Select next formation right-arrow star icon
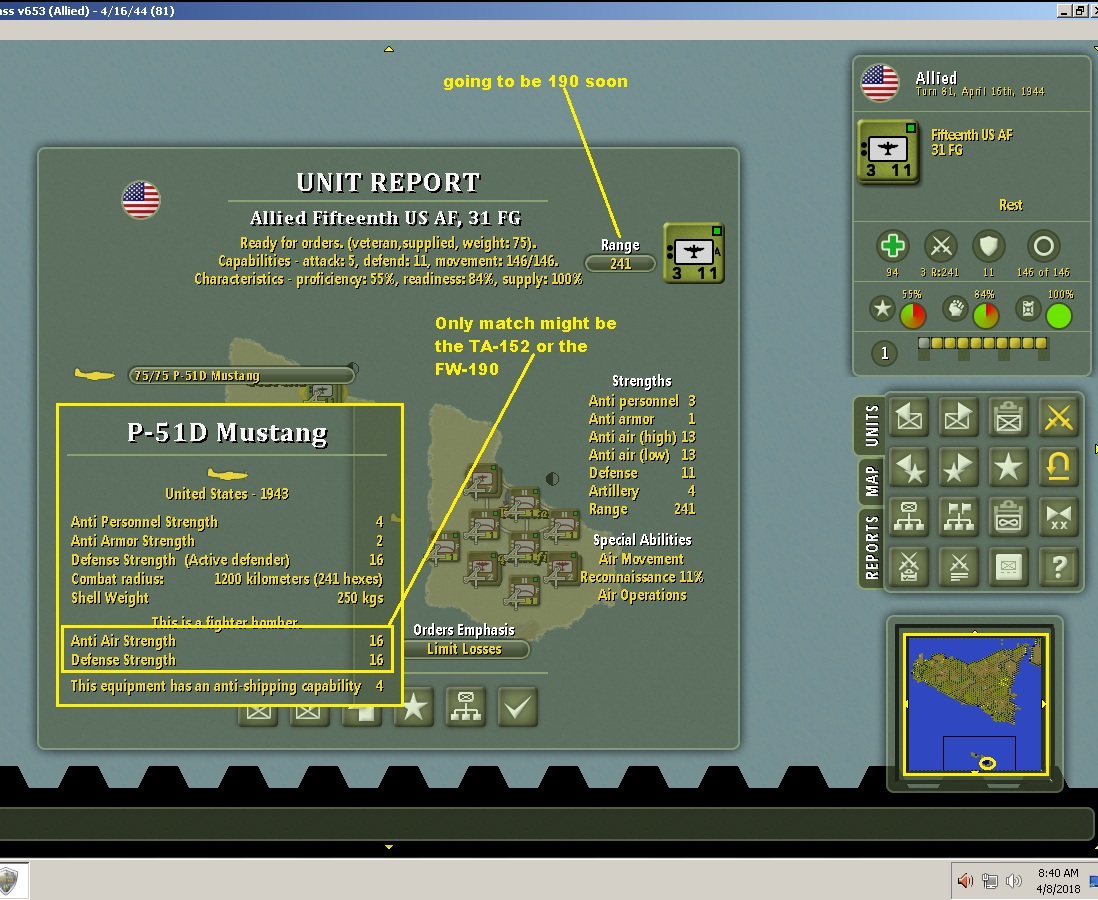 [959, 466]
